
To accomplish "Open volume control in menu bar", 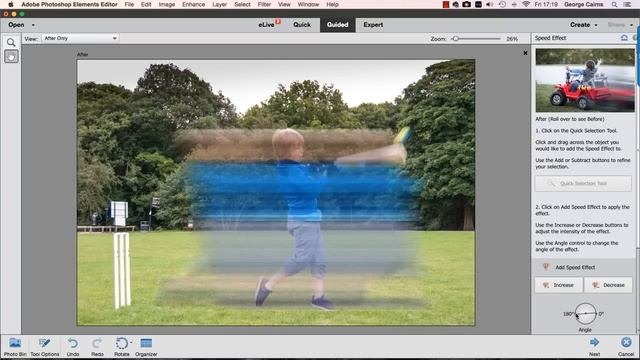I will tap(490, 4).
